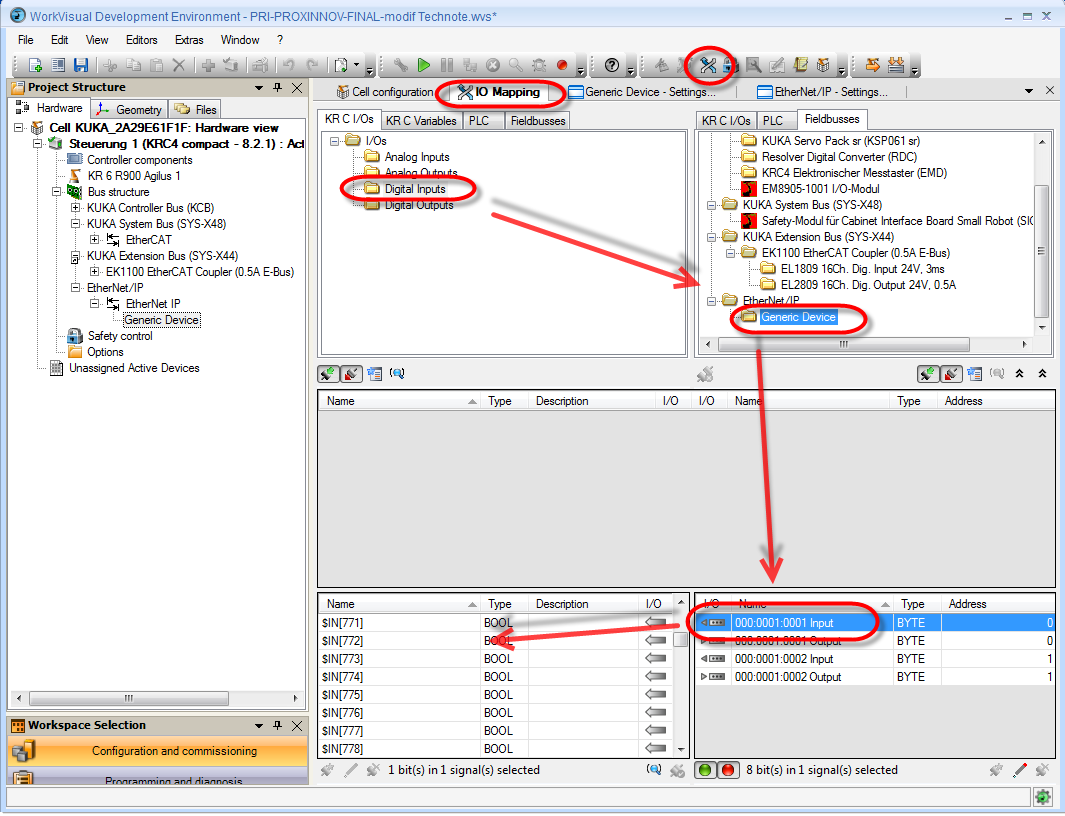Open the editor tabs overflow dropdown arrow
This screenshot has height=816, width=1065.
coord(1029,91)
